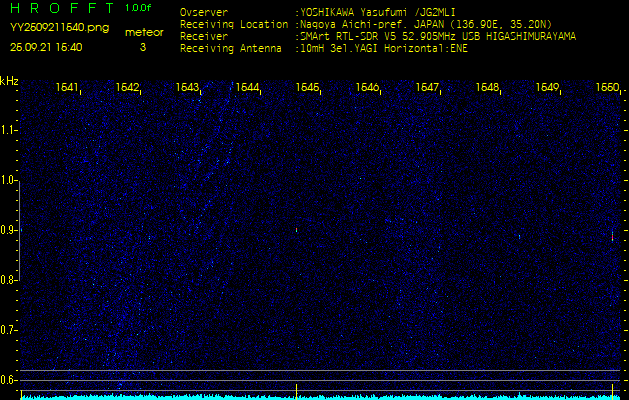629x400 pixels.
Task: Click the meteor count value 3
Action: (x=142, y=47)
